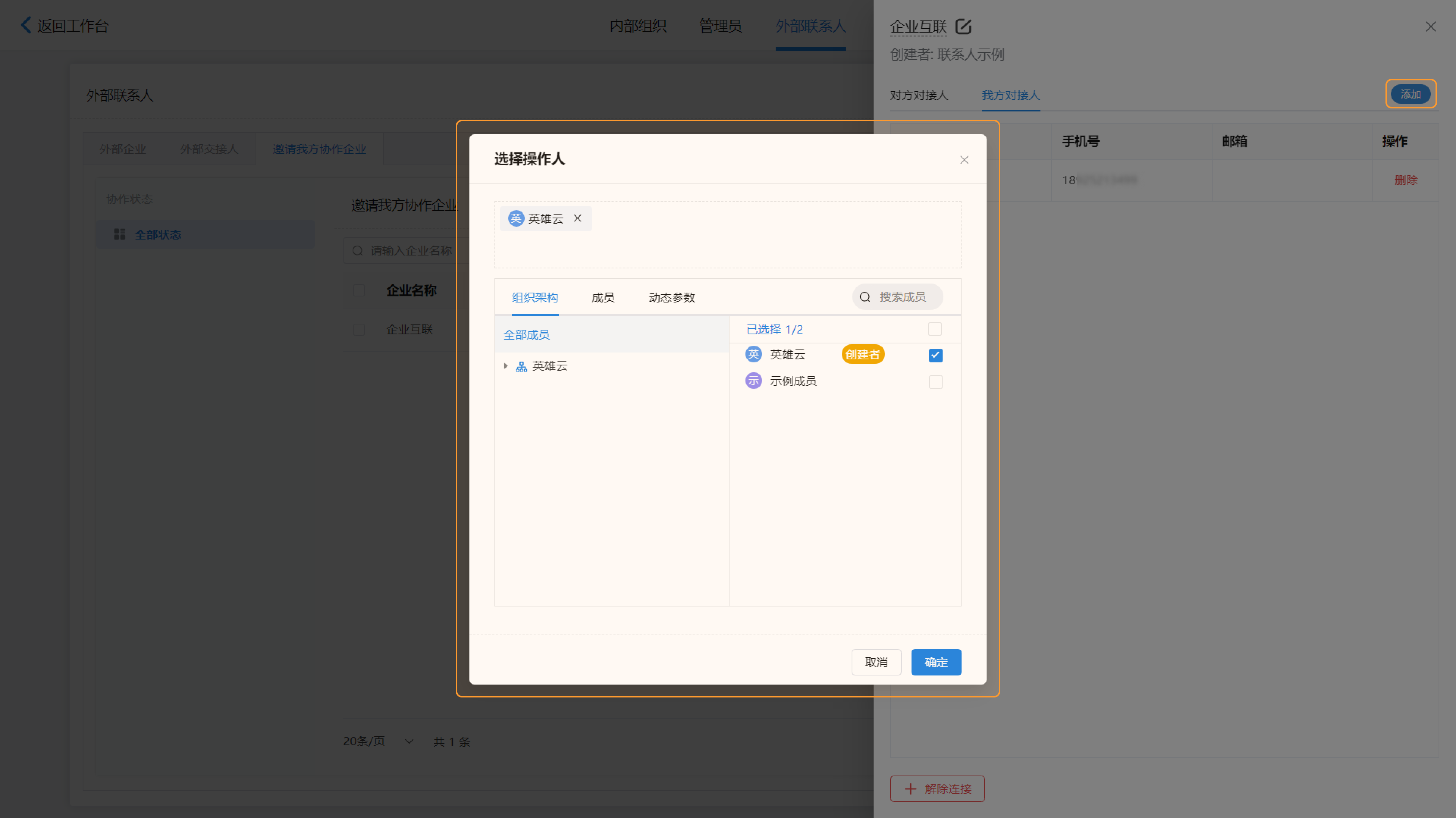Click the 企业名称 column header text
1456x818 pixels.
pos(411,290)
